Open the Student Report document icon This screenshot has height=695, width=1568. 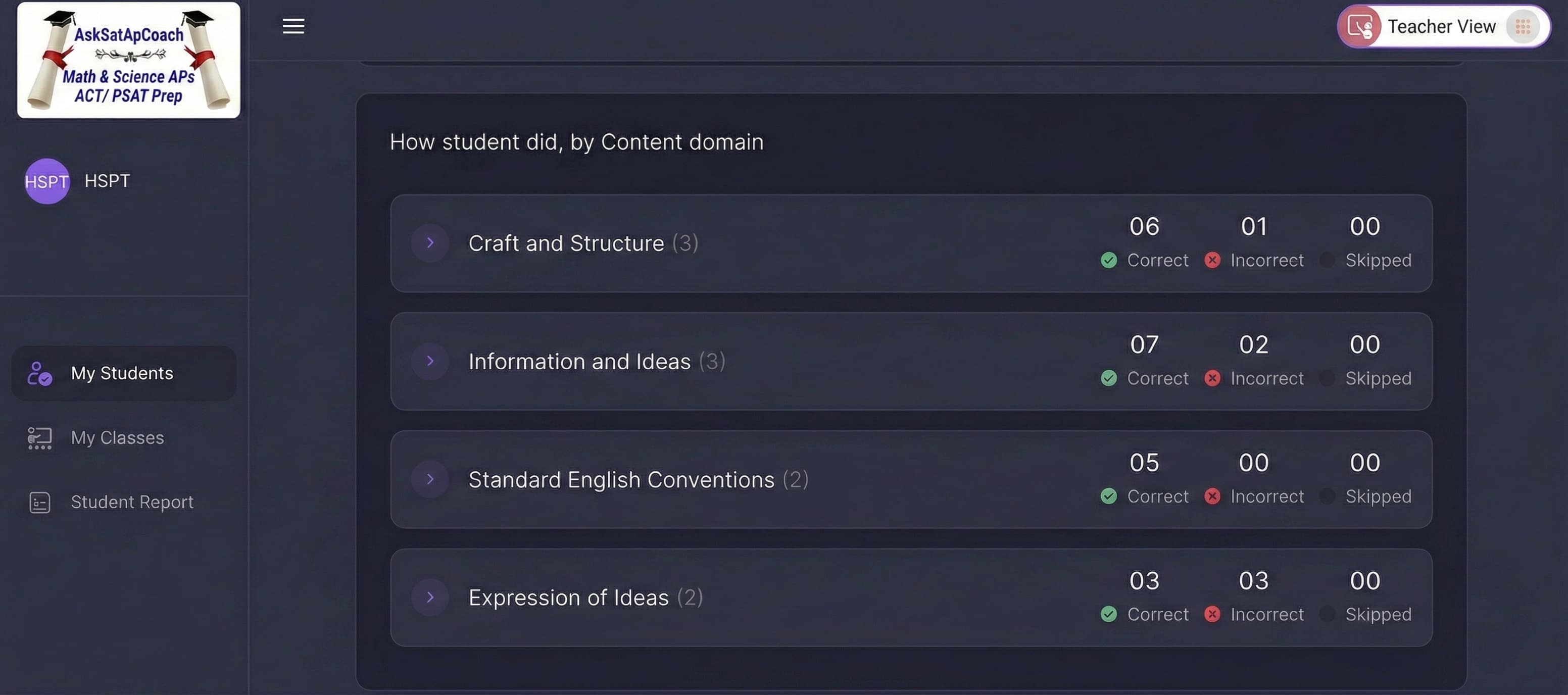pyautogui.click(x=39, y=502)
